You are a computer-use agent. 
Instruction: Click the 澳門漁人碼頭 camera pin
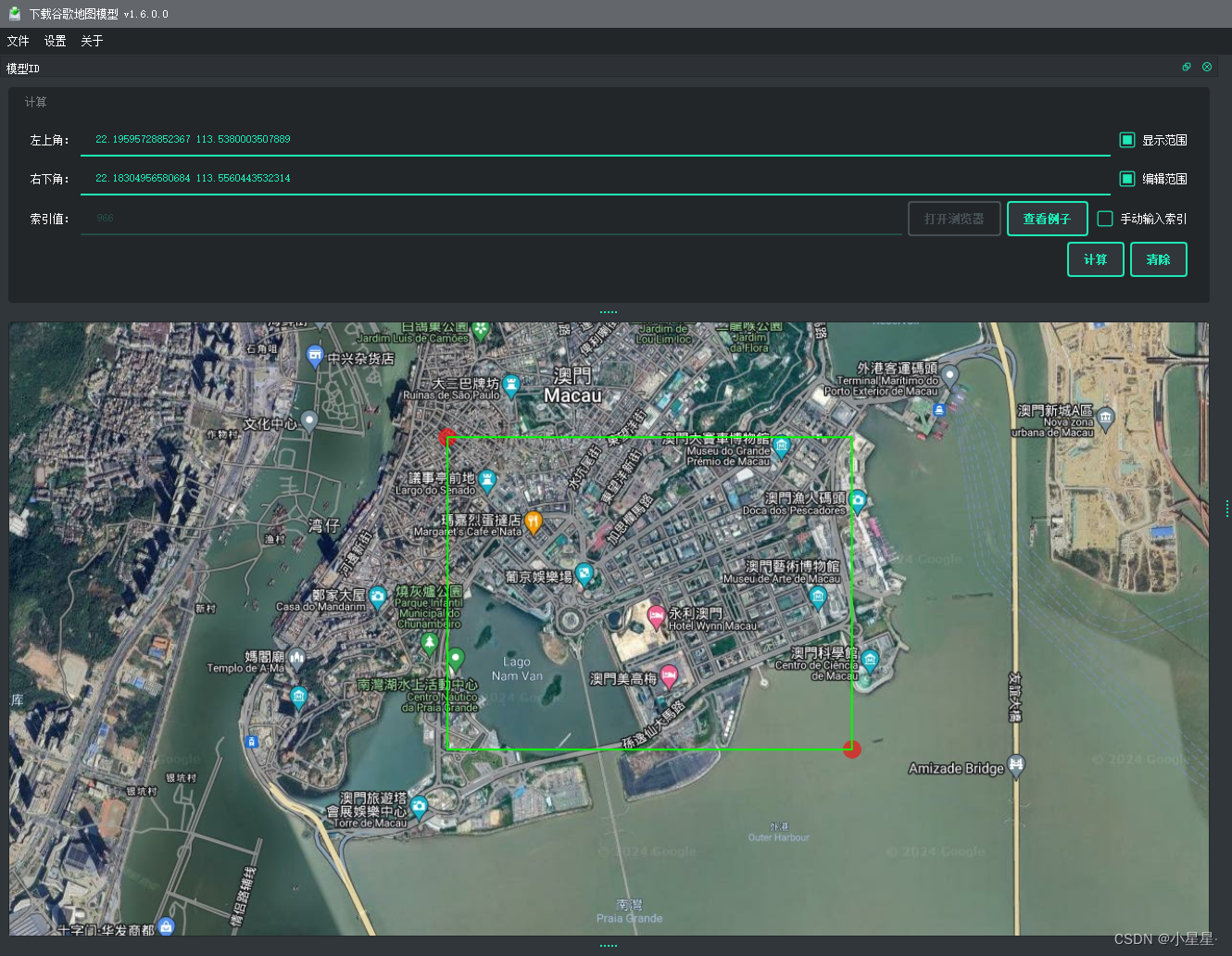pyautogui.click(x=858, y=502)
